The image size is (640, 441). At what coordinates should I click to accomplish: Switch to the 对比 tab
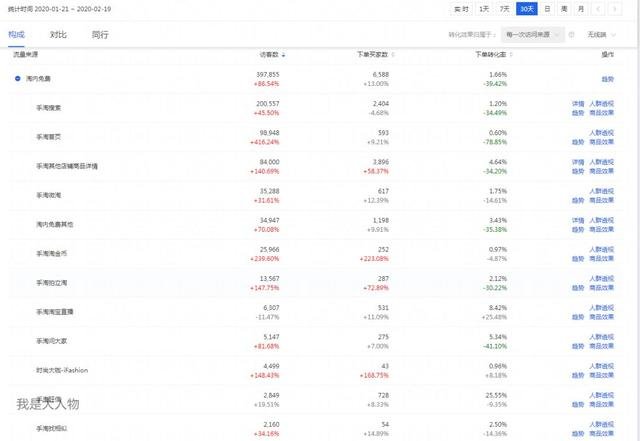(x=58, y=35)
